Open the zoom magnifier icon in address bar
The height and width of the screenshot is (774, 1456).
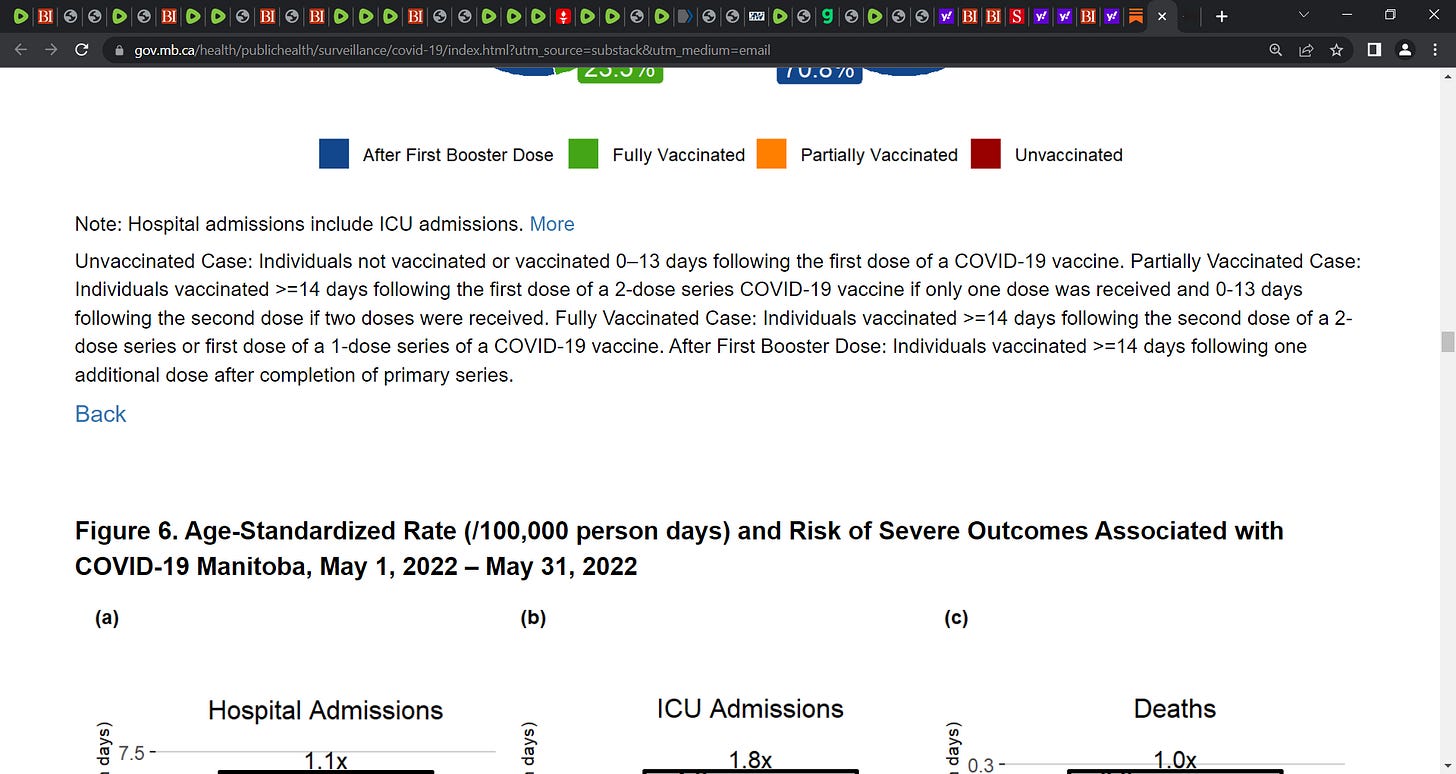1275,49
